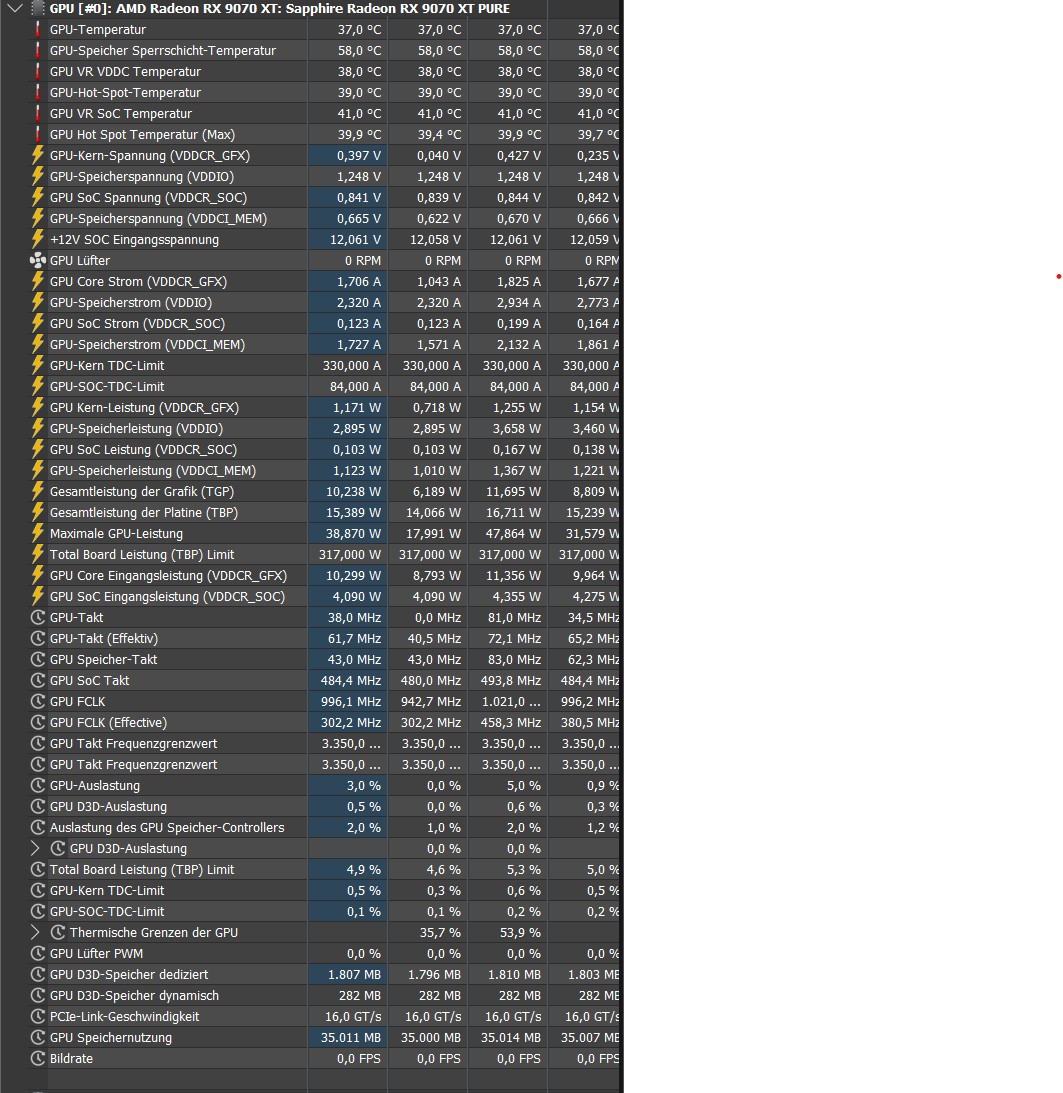Screen dimensions: 1063x1093
Task: Select the 6,189 W TGP value
Action: [436, 491]
